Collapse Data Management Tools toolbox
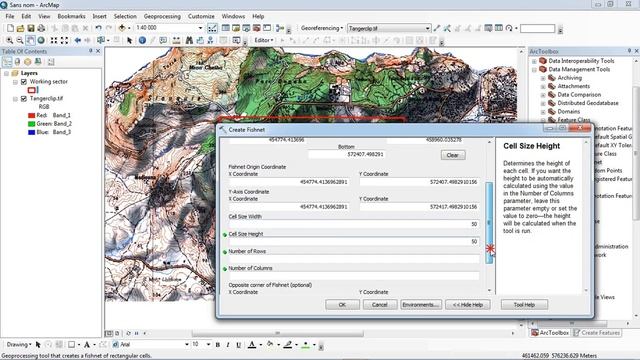The height and width of the screenshot is (360, 640). click(x=534, y=70)
